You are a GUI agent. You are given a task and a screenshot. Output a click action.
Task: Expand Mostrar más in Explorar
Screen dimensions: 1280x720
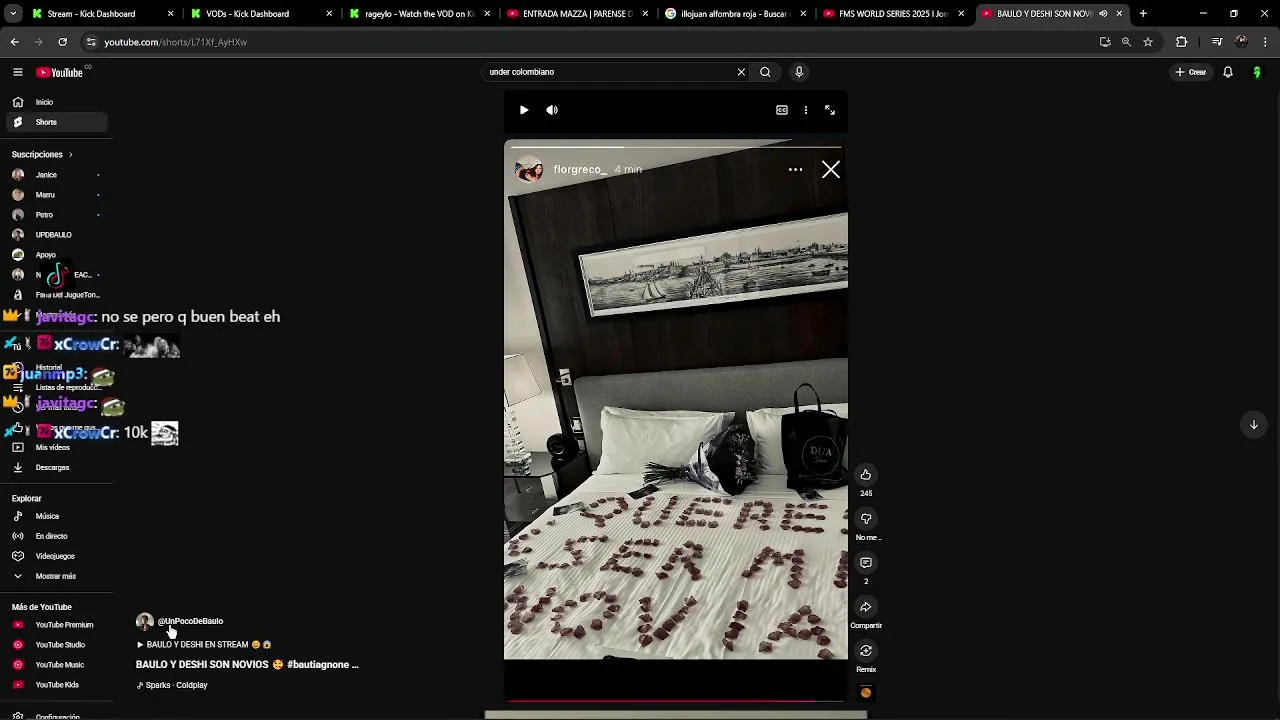click(x=56, y=576)
